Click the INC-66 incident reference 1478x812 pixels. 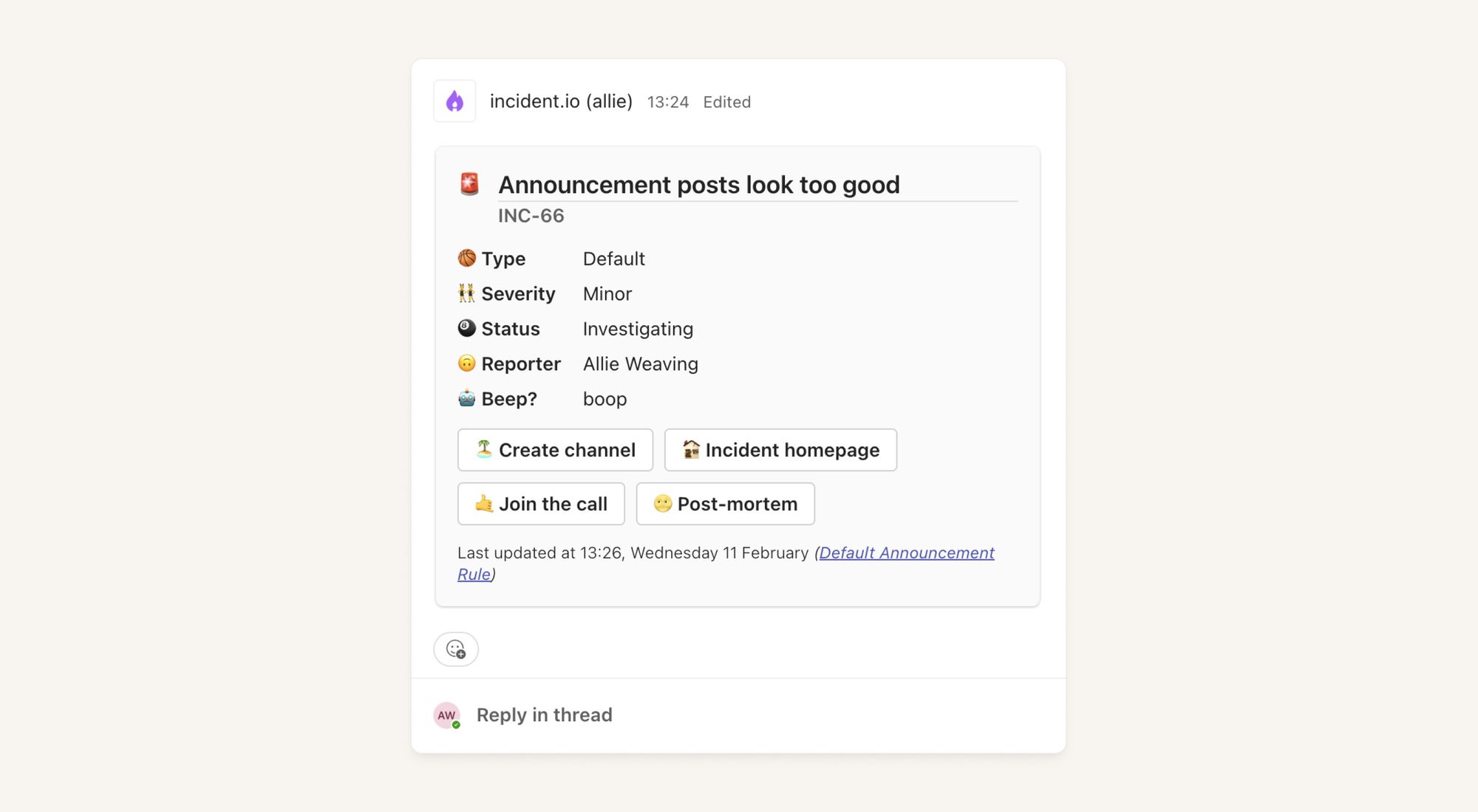[x=531, y=216]
